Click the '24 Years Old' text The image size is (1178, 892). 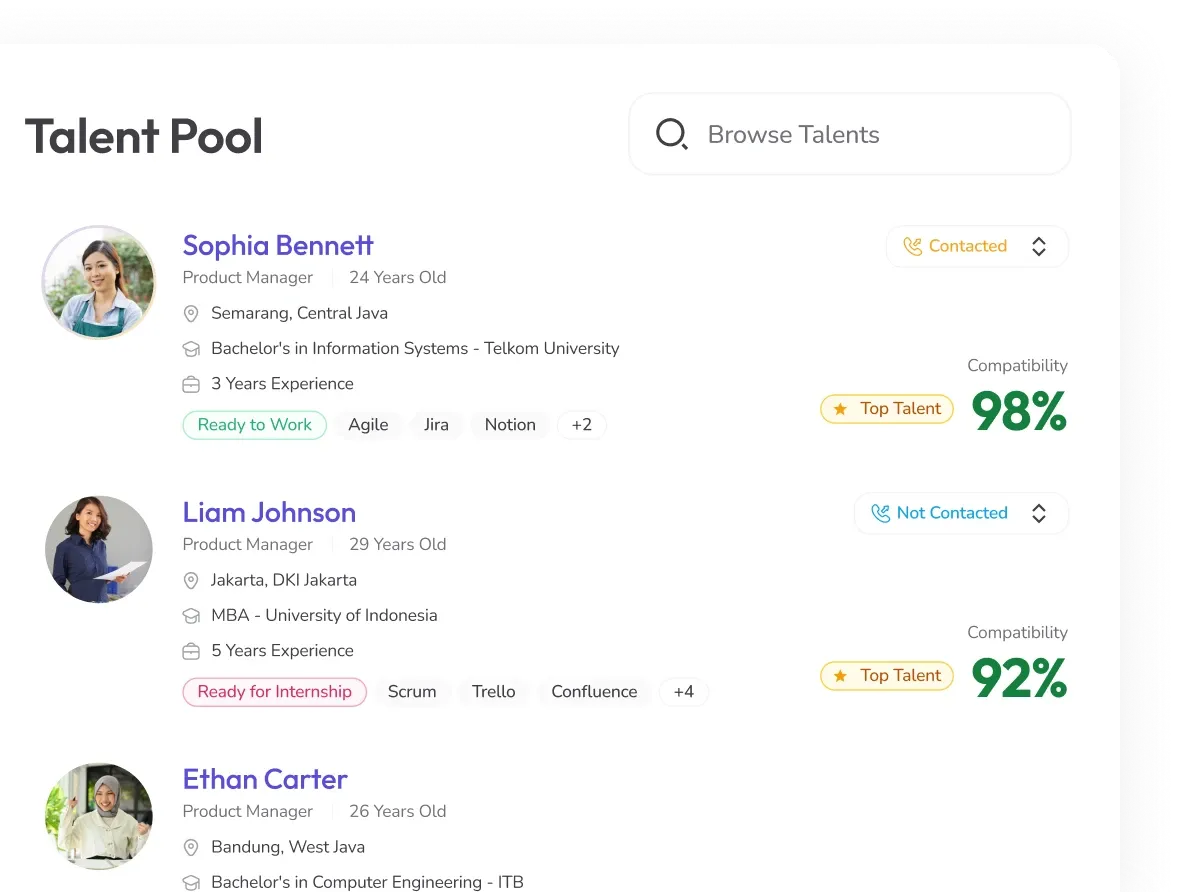coord(397,277)
